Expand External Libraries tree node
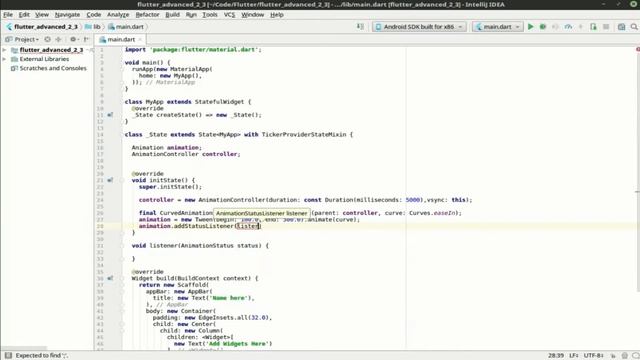Screen dimensions: 640x360 4,59
